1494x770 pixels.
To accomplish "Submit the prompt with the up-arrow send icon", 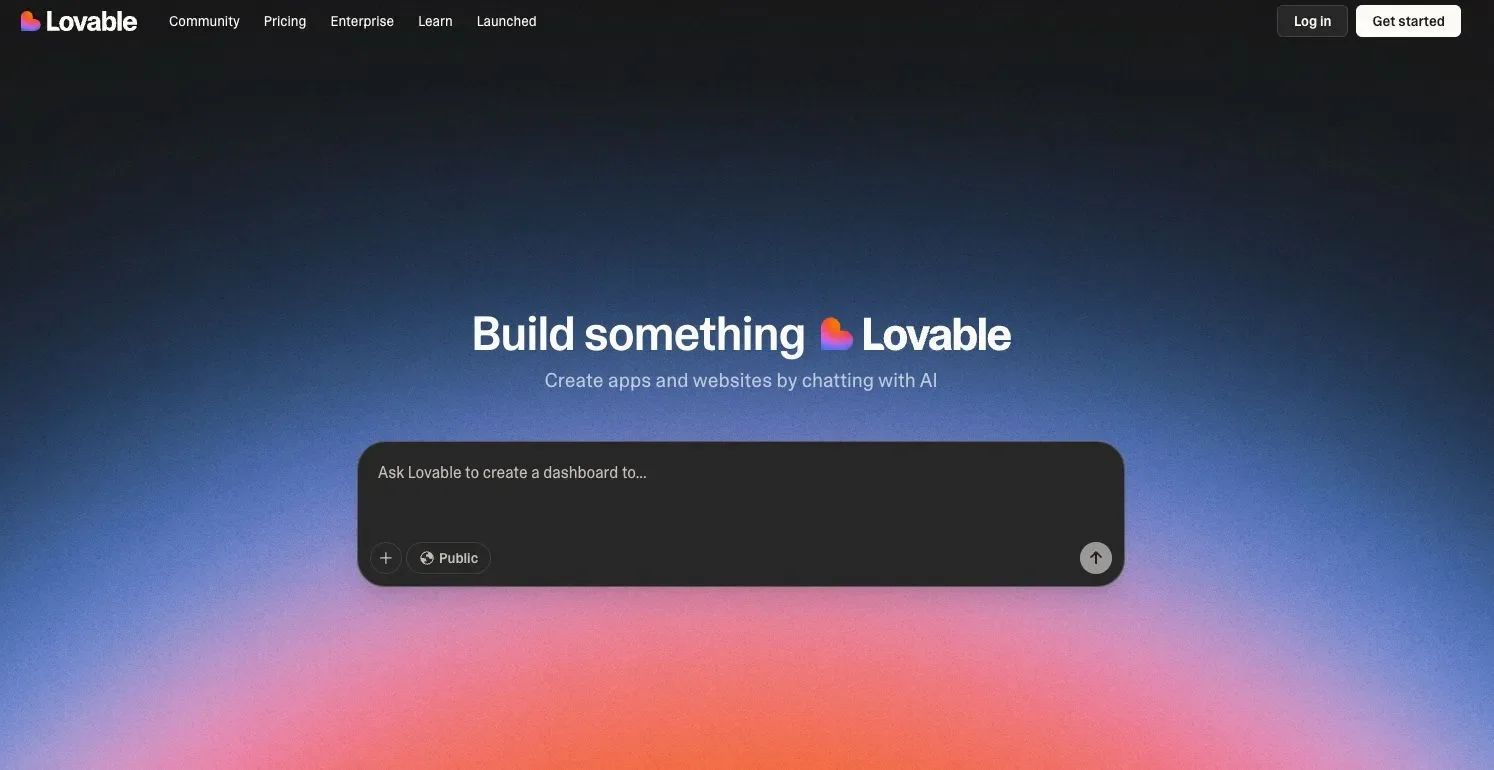I will pos(1096,558).
